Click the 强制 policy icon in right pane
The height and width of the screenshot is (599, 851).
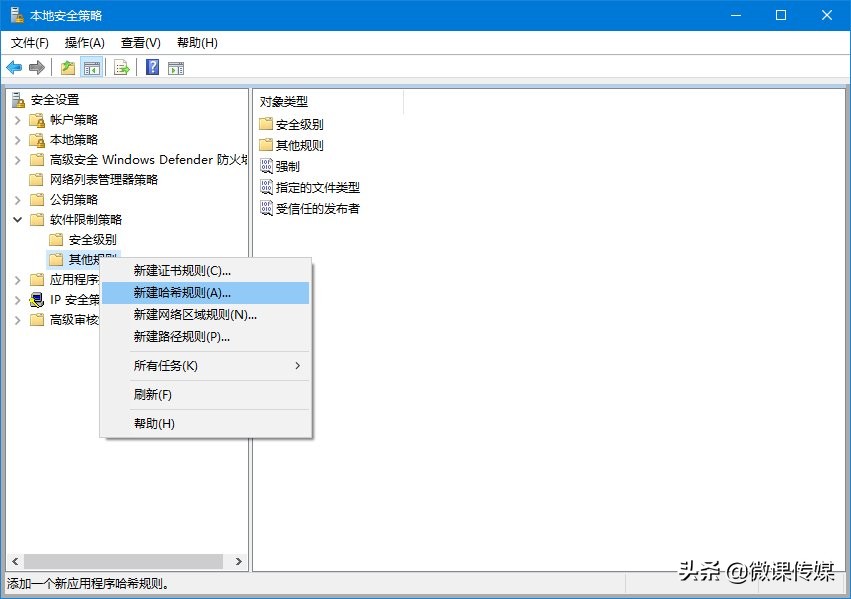tap(266, 166)
